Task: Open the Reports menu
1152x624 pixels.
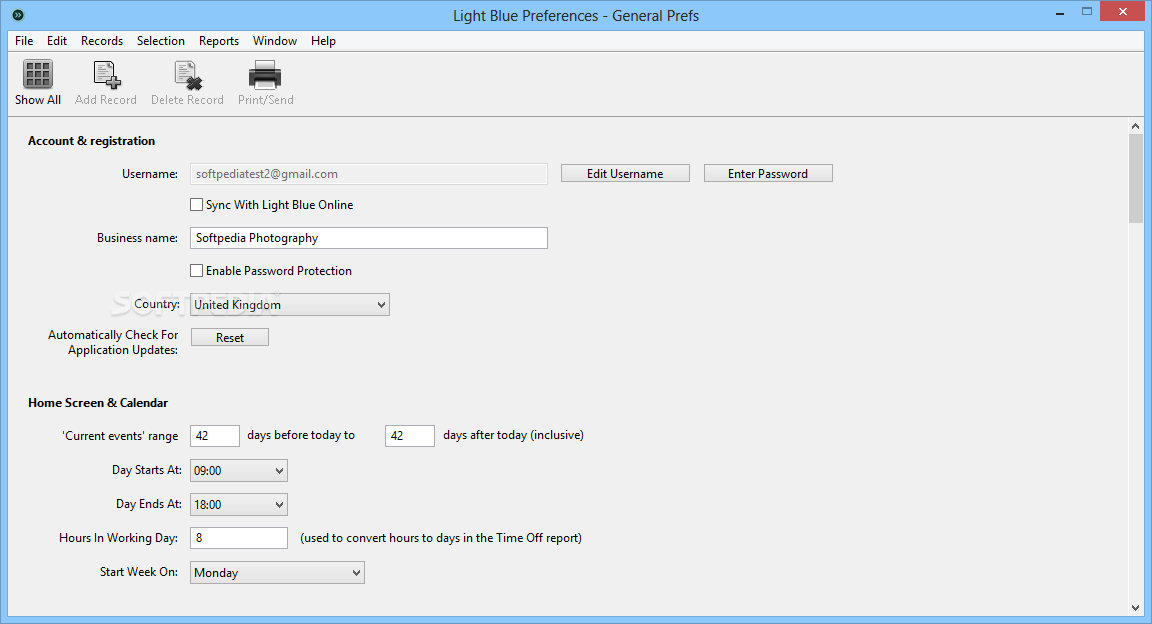Action: pos(219,41)
